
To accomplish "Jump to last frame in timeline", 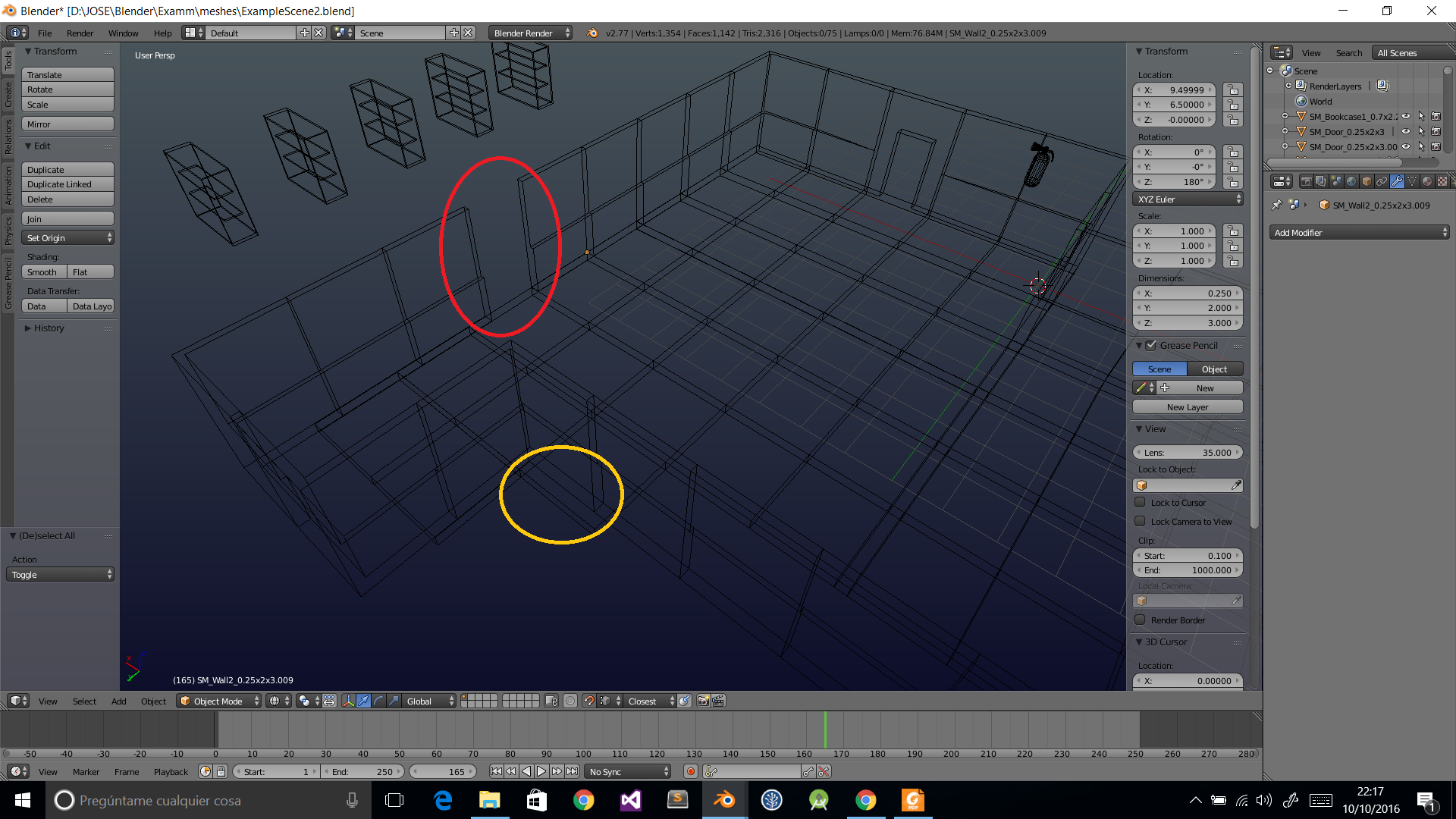I will click(x=573, y=771).
